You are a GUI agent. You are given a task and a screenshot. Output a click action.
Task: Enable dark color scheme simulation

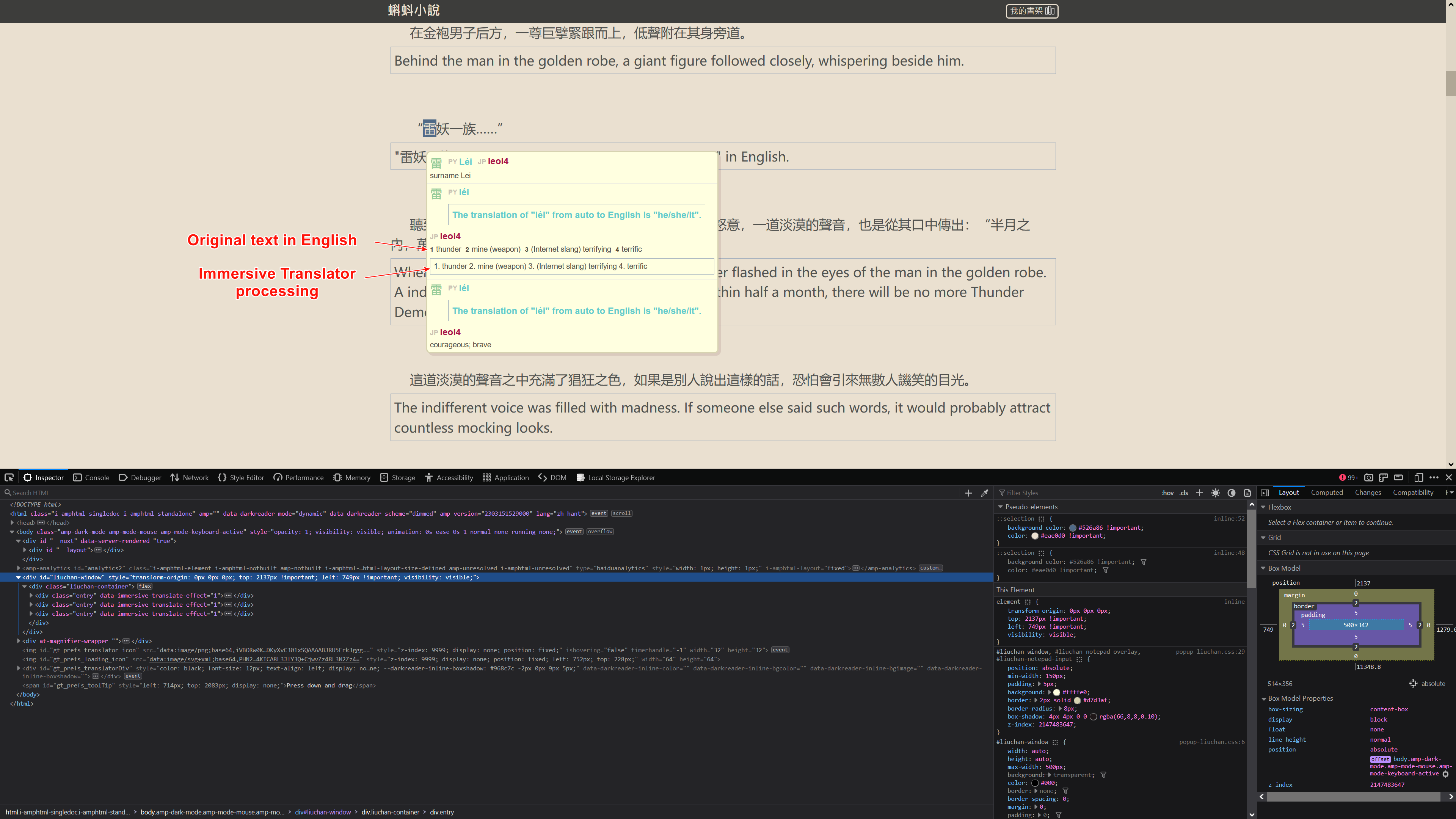coord(1232,493)
